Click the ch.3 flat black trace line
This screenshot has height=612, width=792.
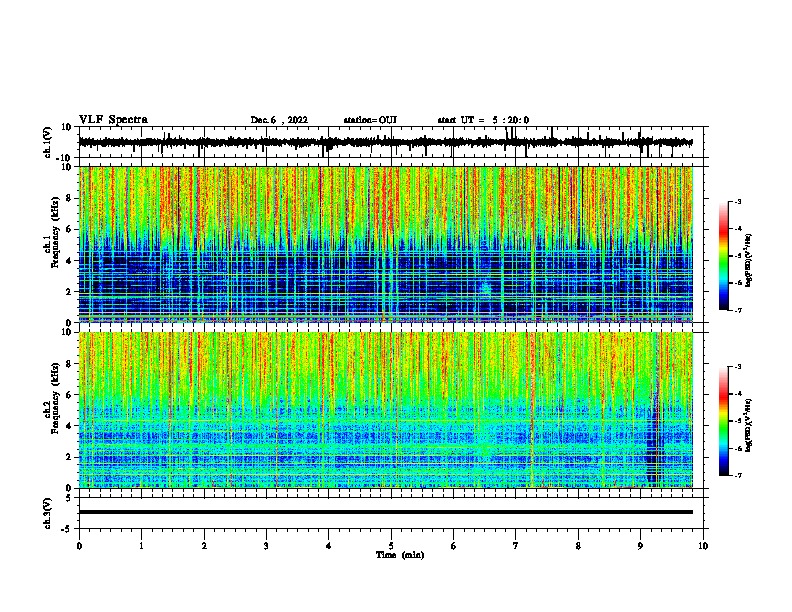(386, 512)
